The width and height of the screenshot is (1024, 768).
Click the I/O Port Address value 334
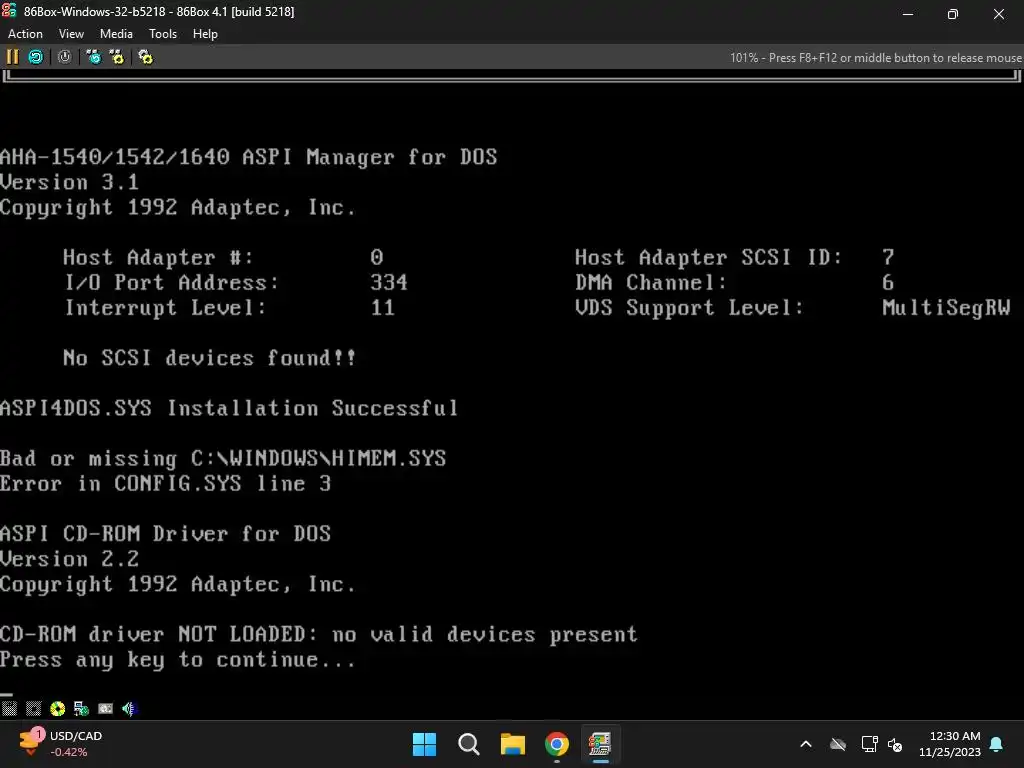[x=389, y=282]
